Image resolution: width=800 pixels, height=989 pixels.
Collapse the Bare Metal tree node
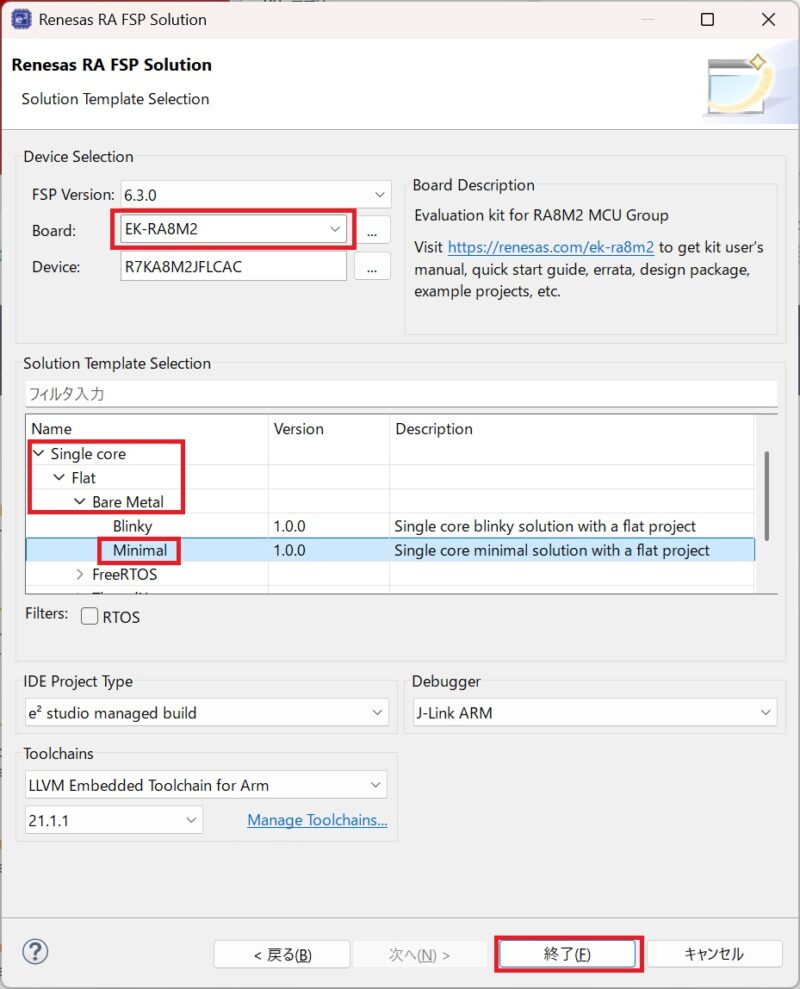pyautogui.click(x=80, y=502)
